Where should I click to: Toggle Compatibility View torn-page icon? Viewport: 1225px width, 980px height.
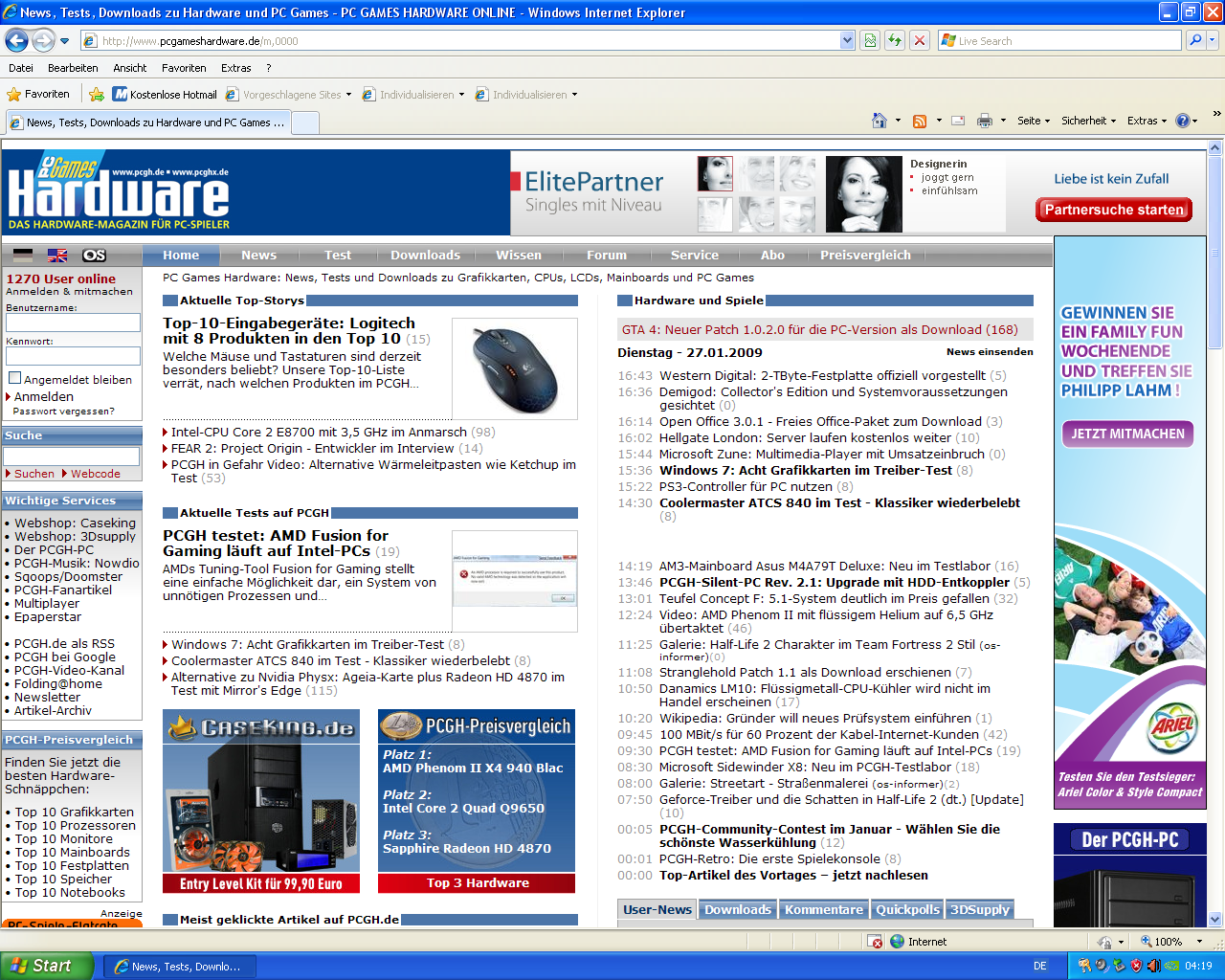click(869, 40)
